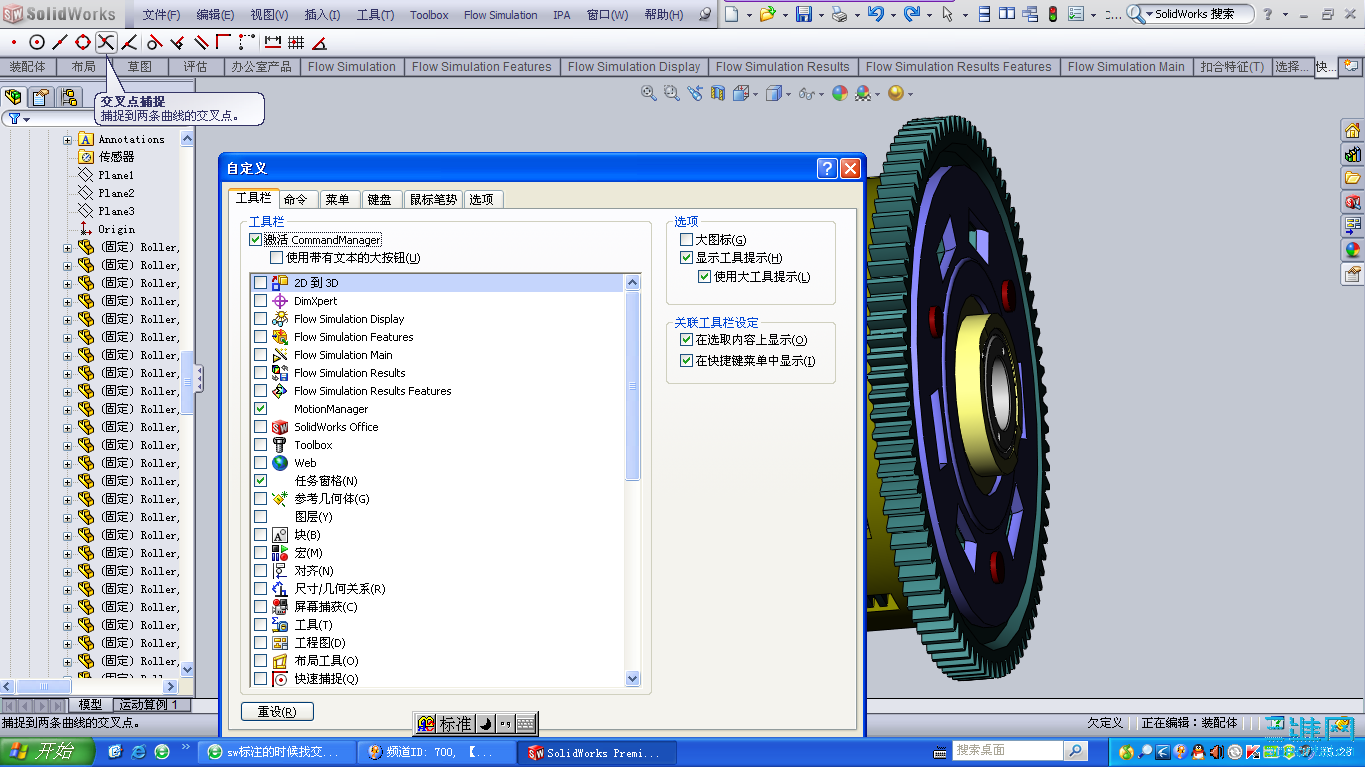Check the 大图标 option
Screen dimensions: 1365x767
(x=686, y=240)
